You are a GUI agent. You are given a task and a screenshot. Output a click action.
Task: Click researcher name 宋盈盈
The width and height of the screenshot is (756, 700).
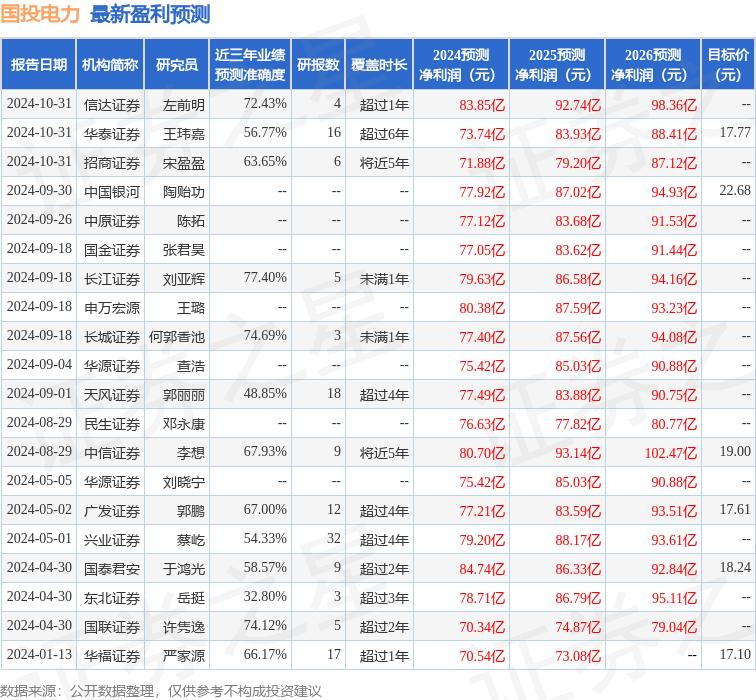click(x=183, y=162)
